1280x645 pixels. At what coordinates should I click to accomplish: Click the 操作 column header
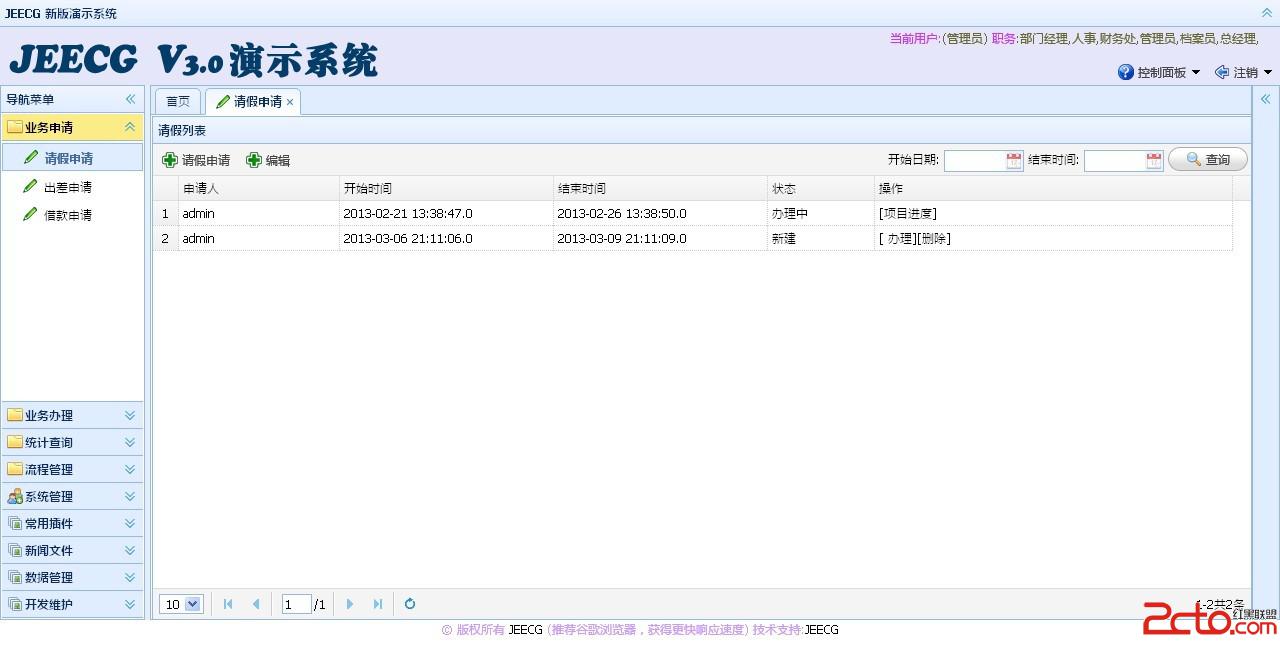point(1053,188)
